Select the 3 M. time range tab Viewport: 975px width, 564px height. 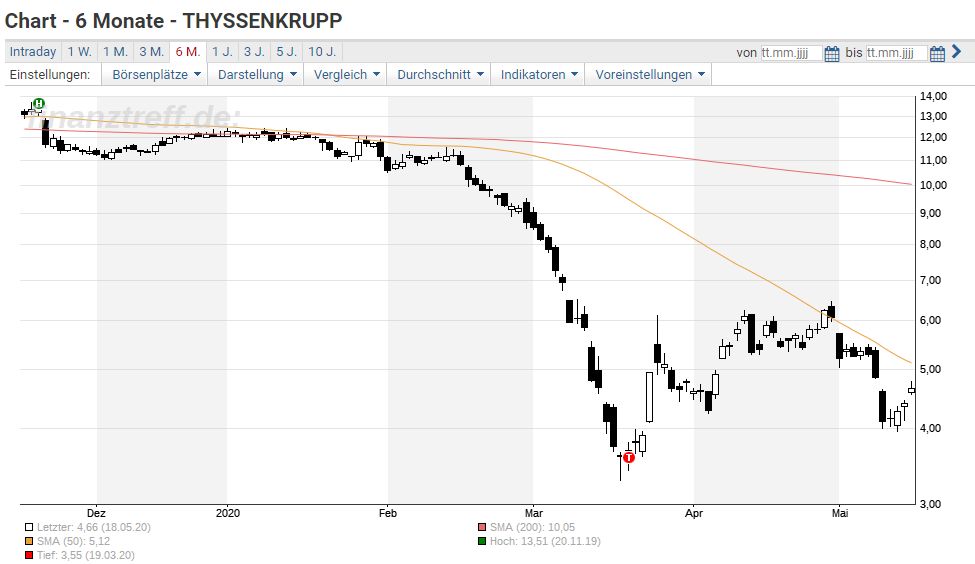152,52
